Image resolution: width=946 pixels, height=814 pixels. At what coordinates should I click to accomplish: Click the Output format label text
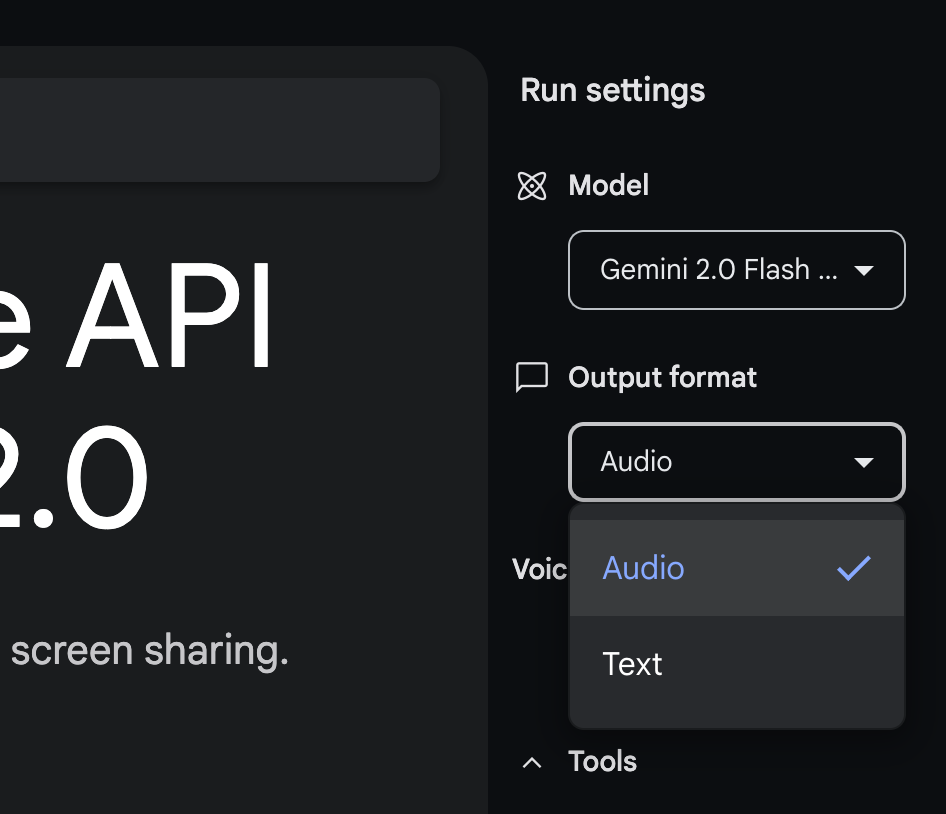pos(662,377)
